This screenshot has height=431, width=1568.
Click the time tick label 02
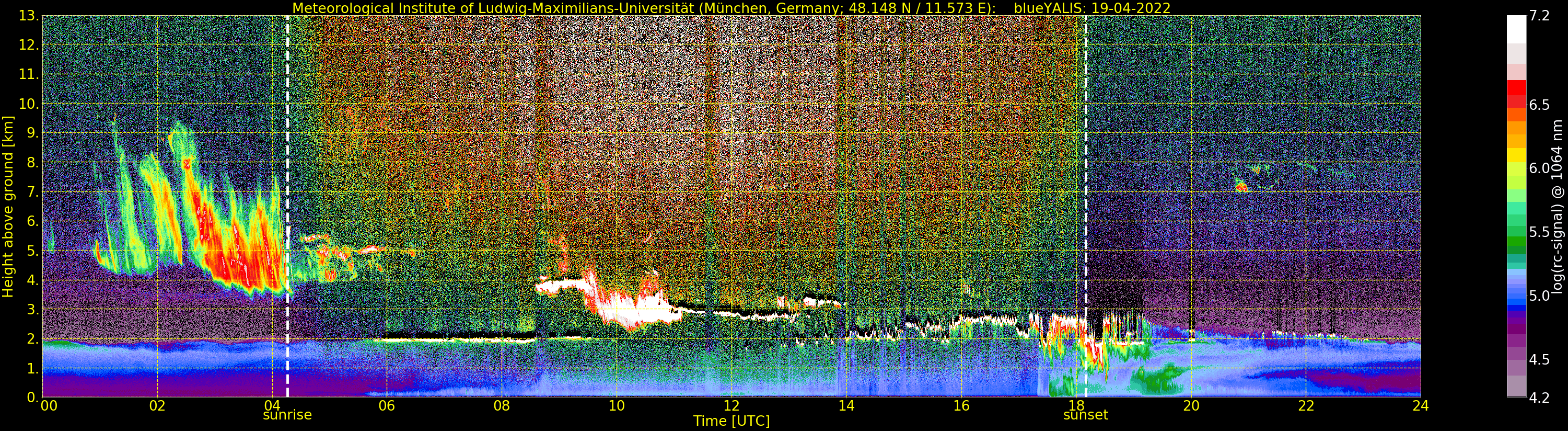tap(157, 406)
